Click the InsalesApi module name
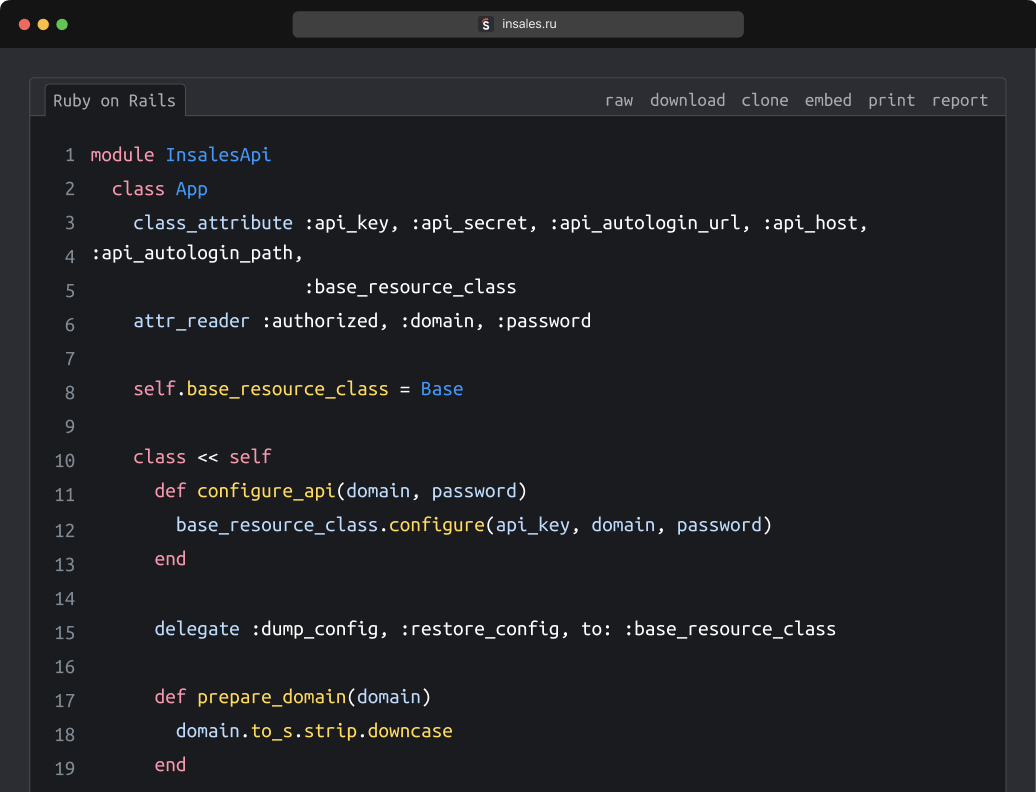The width and height of the screenshot is (1036, 792). [218, 155]
